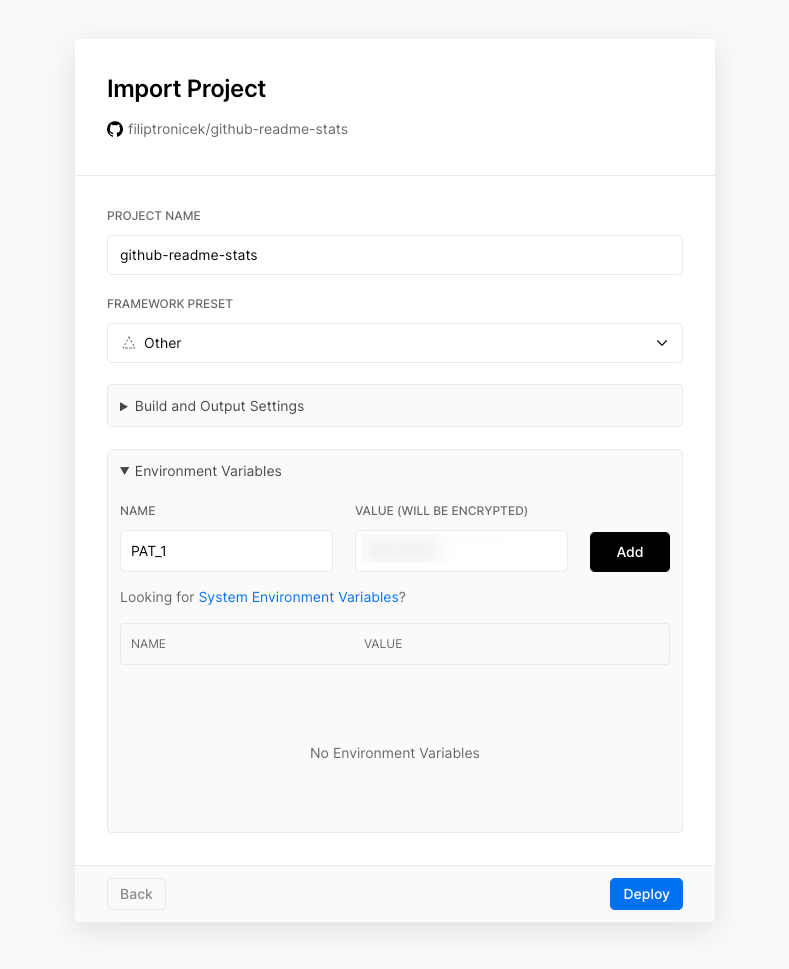Image resolution: width=789 pixels, height=969 pixels.
Task: Collapse the Environment Variables section triangle
Action: (x=124, y=471)
